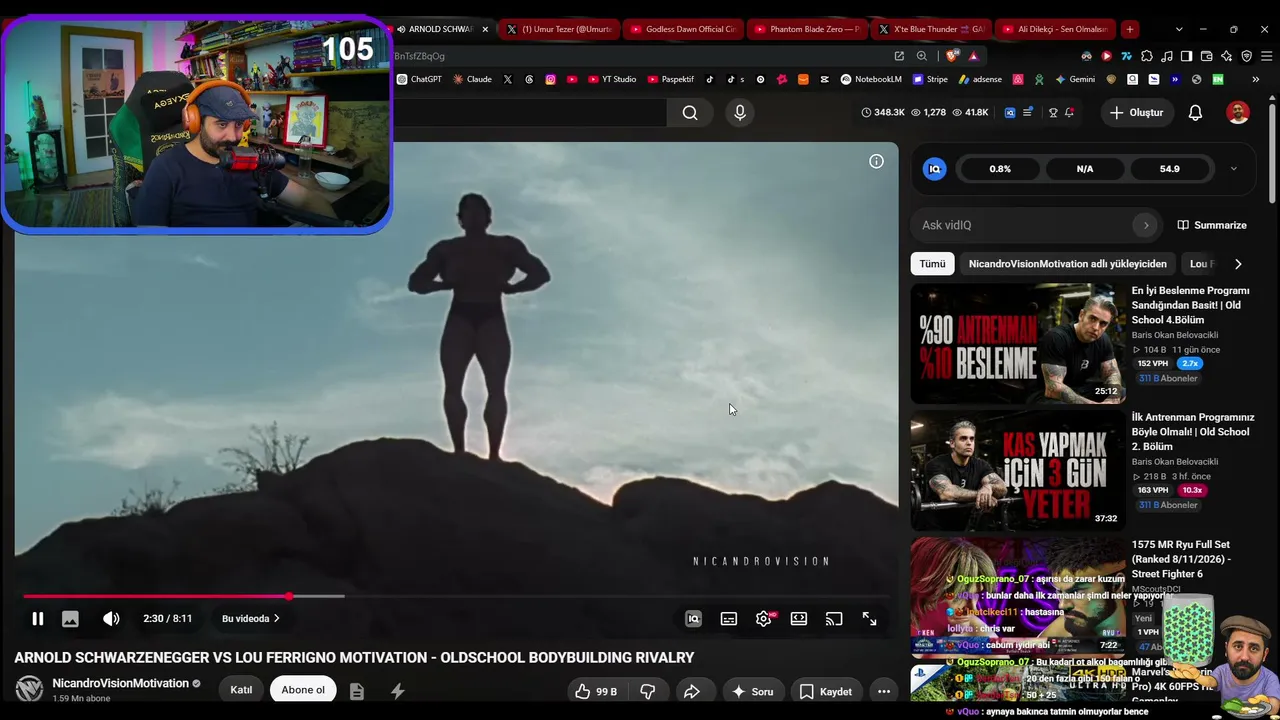This screenshot has height=720, width=1280.
Task: Open the 'Kas Yapmak İçin 3 Gün Yeter' thumbnail
Action: tap(1017, 470)
